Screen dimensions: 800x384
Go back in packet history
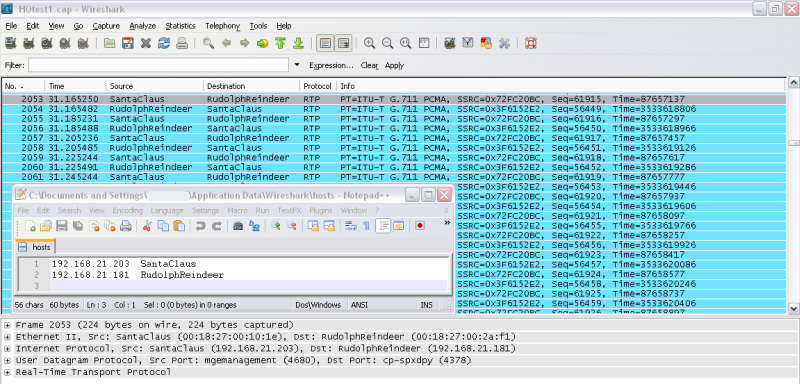227,43
